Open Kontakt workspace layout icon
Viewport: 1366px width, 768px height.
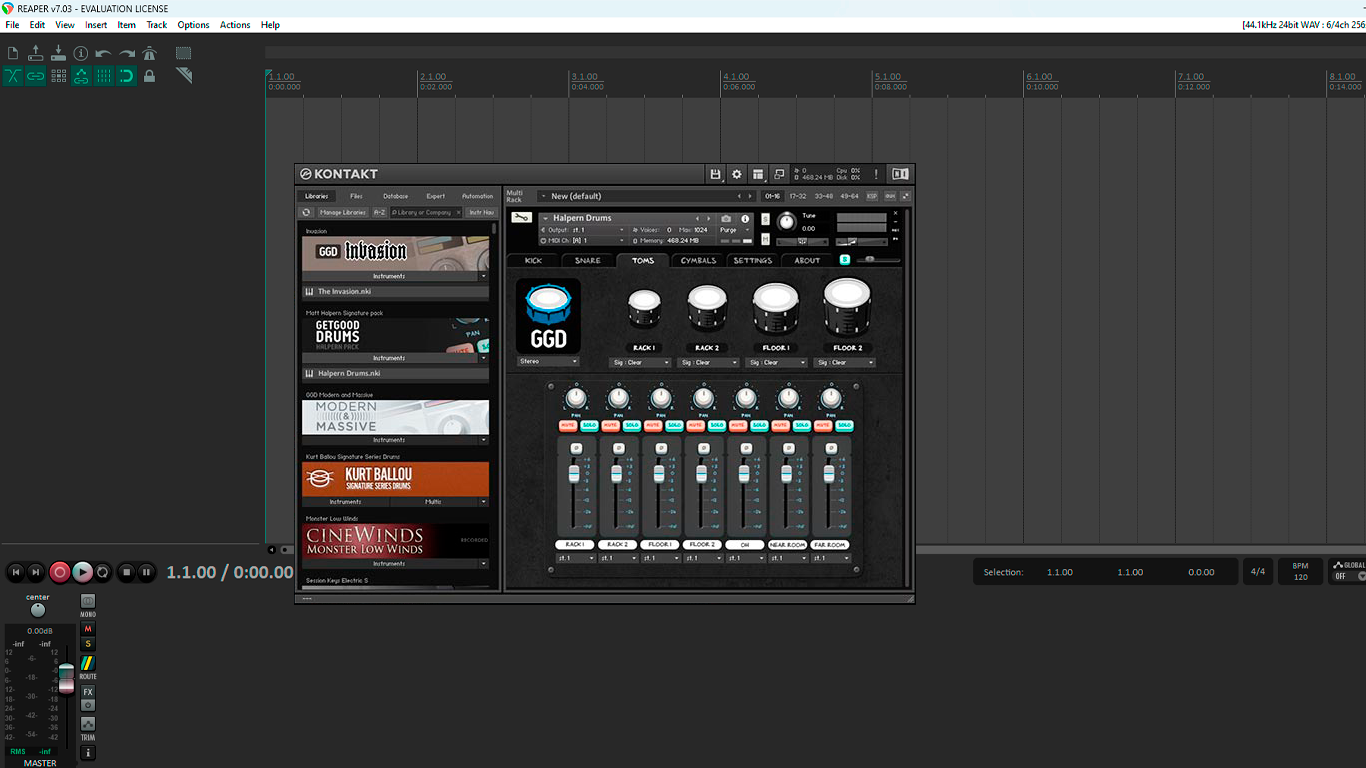pos(758,174)
